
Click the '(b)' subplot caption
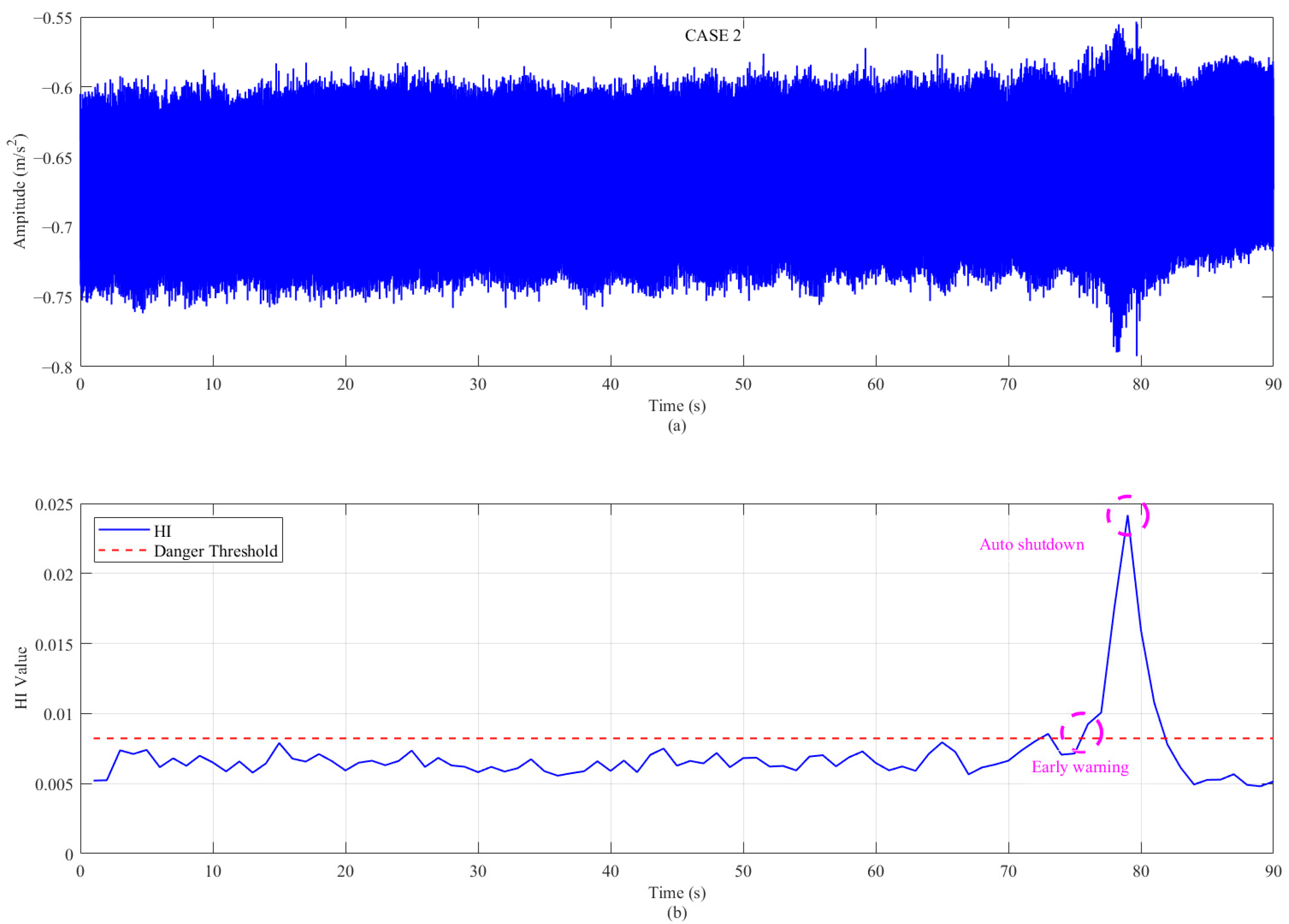pyautogui.click(x=677, y=913)
